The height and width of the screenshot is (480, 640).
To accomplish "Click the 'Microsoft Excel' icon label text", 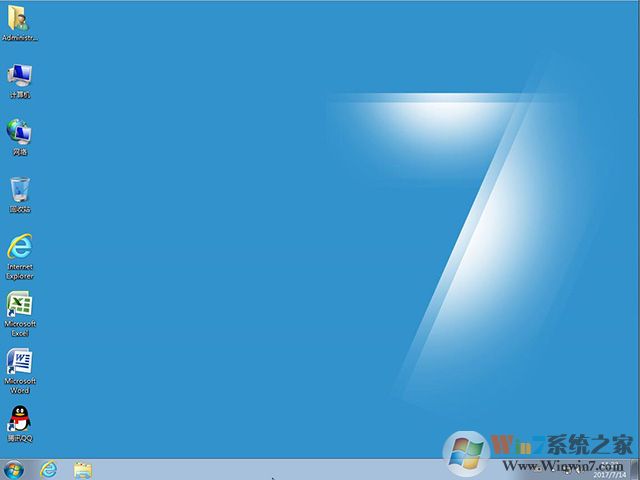I will click(x=20, y=328).
